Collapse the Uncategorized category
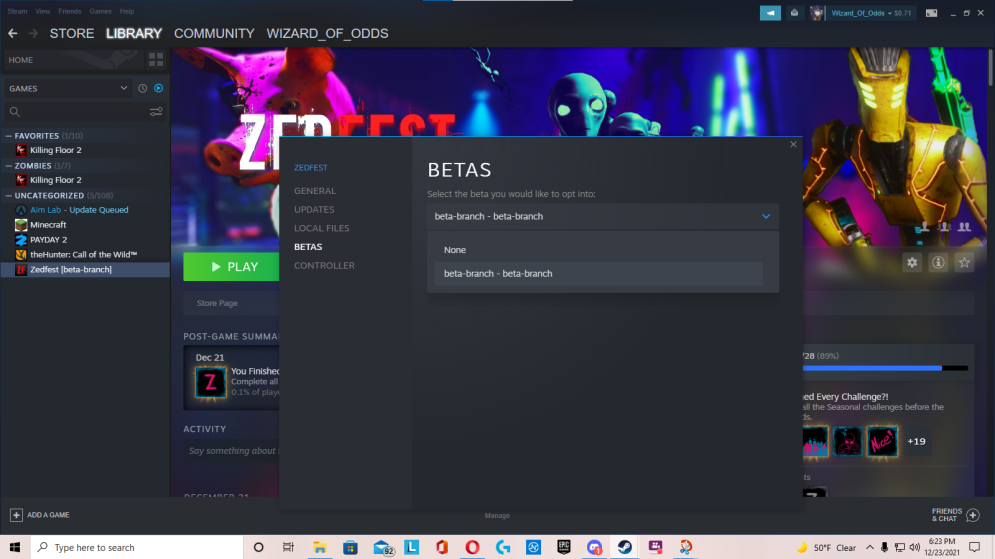The width and height of the screenshot is (995, 559). (9, 195)
